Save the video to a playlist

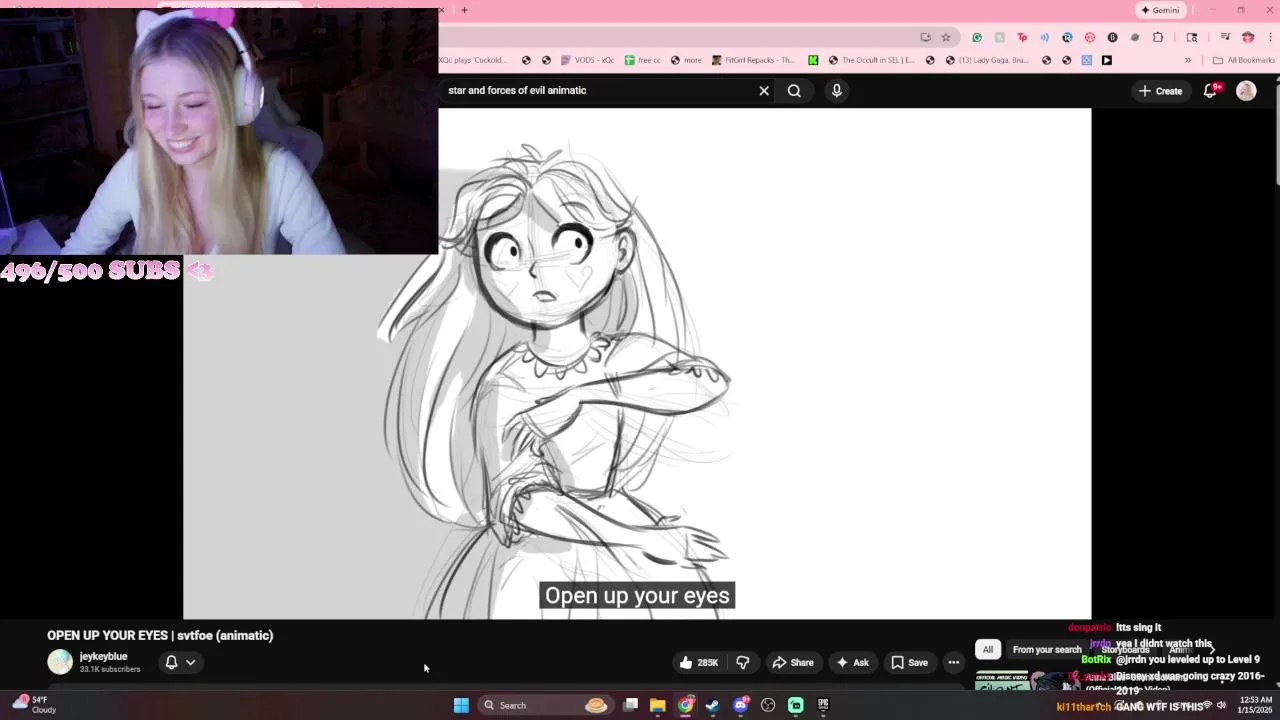[x=909, y=662]
